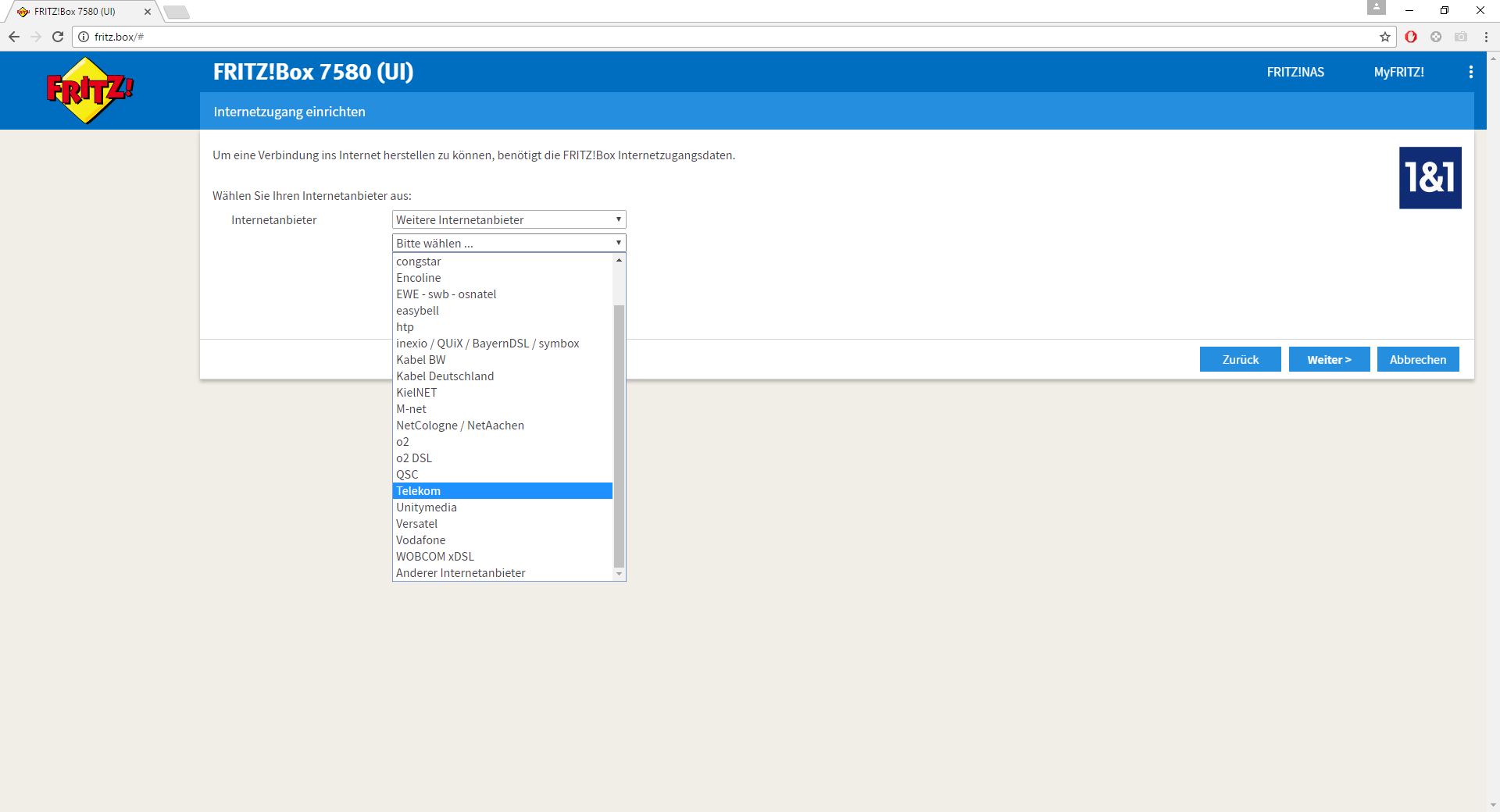Viewport: 1500px width, 812px height.
Task: Select WOBCOM xDSL option
Action: coord(502,557)
